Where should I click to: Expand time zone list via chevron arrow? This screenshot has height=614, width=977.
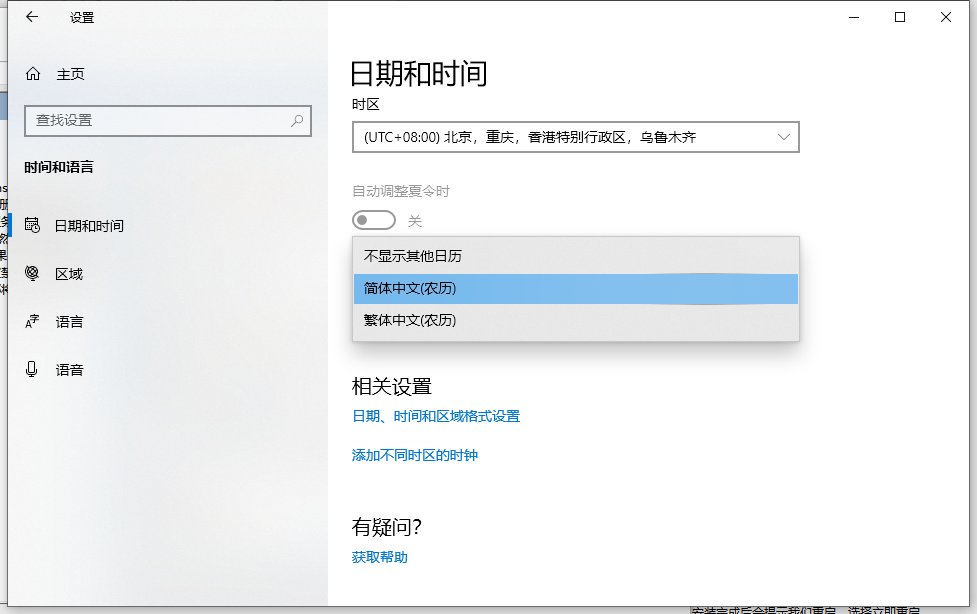(783, 137)
